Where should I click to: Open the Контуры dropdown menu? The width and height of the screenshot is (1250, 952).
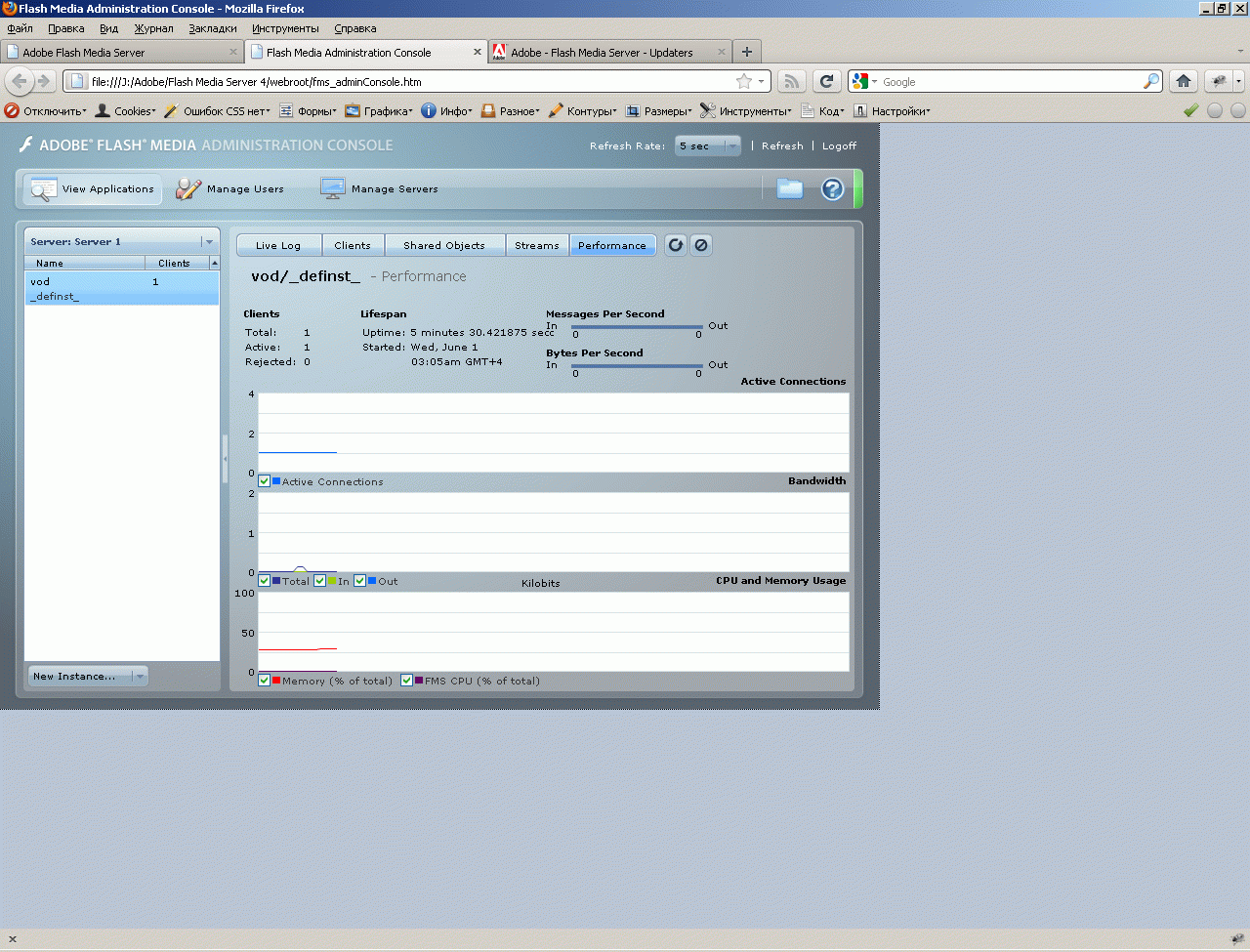[583, 111]
